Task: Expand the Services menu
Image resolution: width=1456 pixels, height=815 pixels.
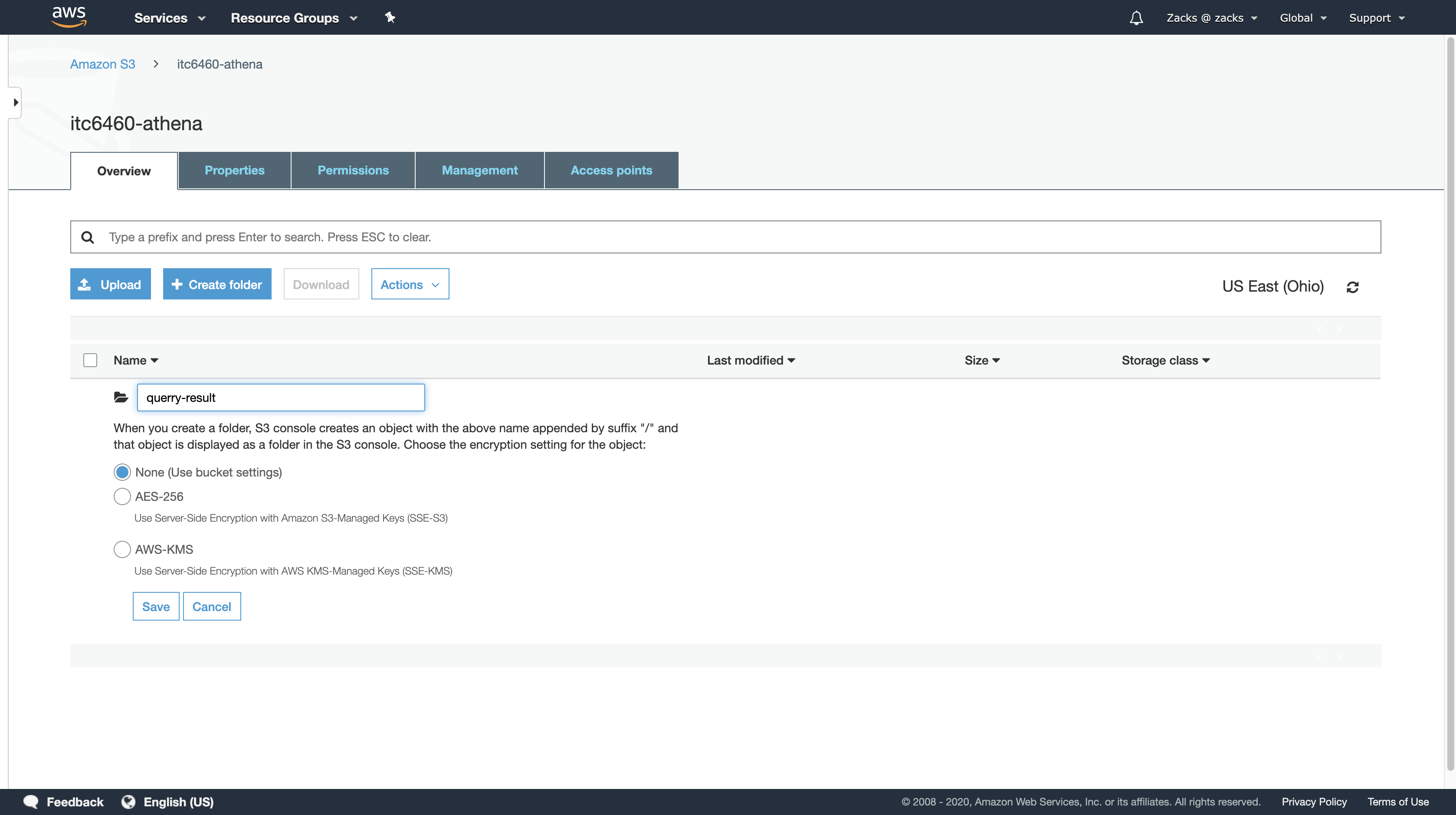Action: pos(169,18)
